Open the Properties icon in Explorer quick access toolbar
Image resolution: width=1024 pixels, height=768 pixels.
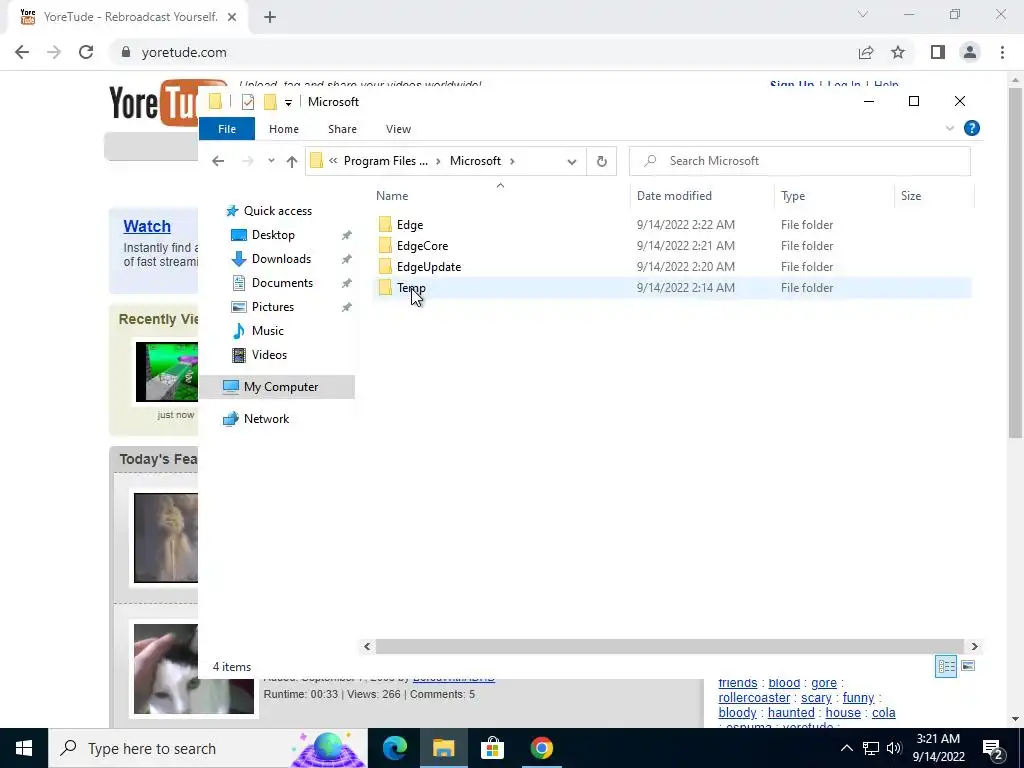click(248, 102)
